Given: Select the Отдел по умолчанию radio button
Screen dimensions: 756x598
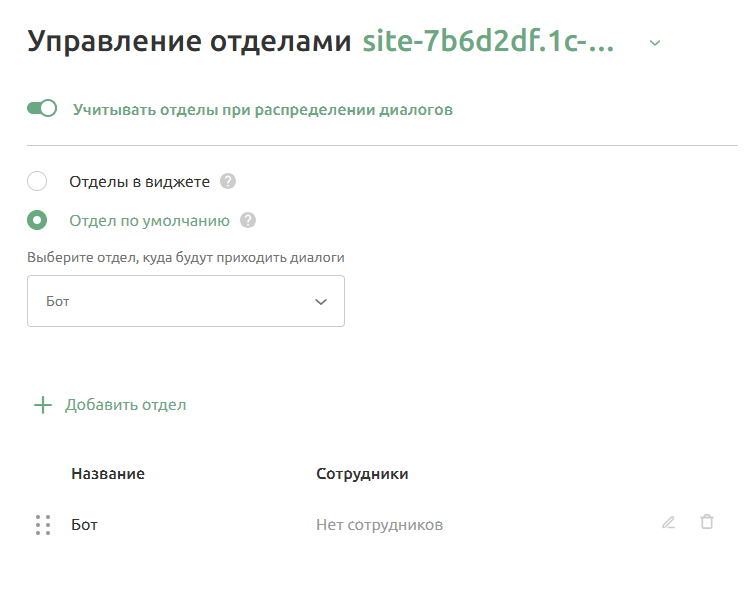Looking at the screenshot, I should click(x=37, y=221).
